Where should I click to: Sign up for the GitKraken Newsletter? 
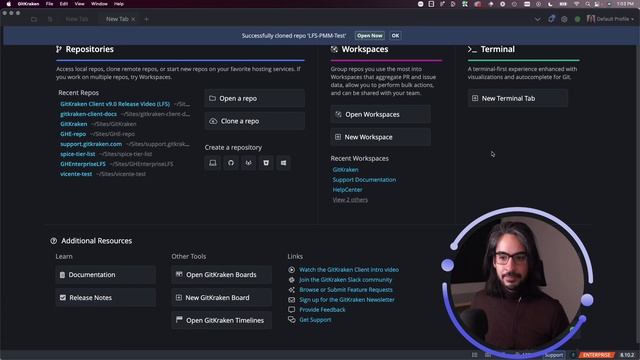347,300
